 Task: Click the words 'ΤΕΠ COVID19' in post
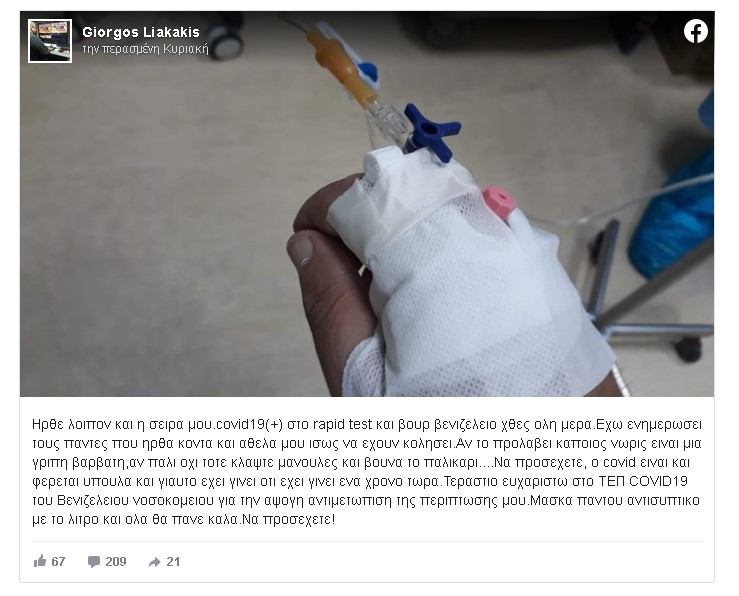(x=643, y=481)
